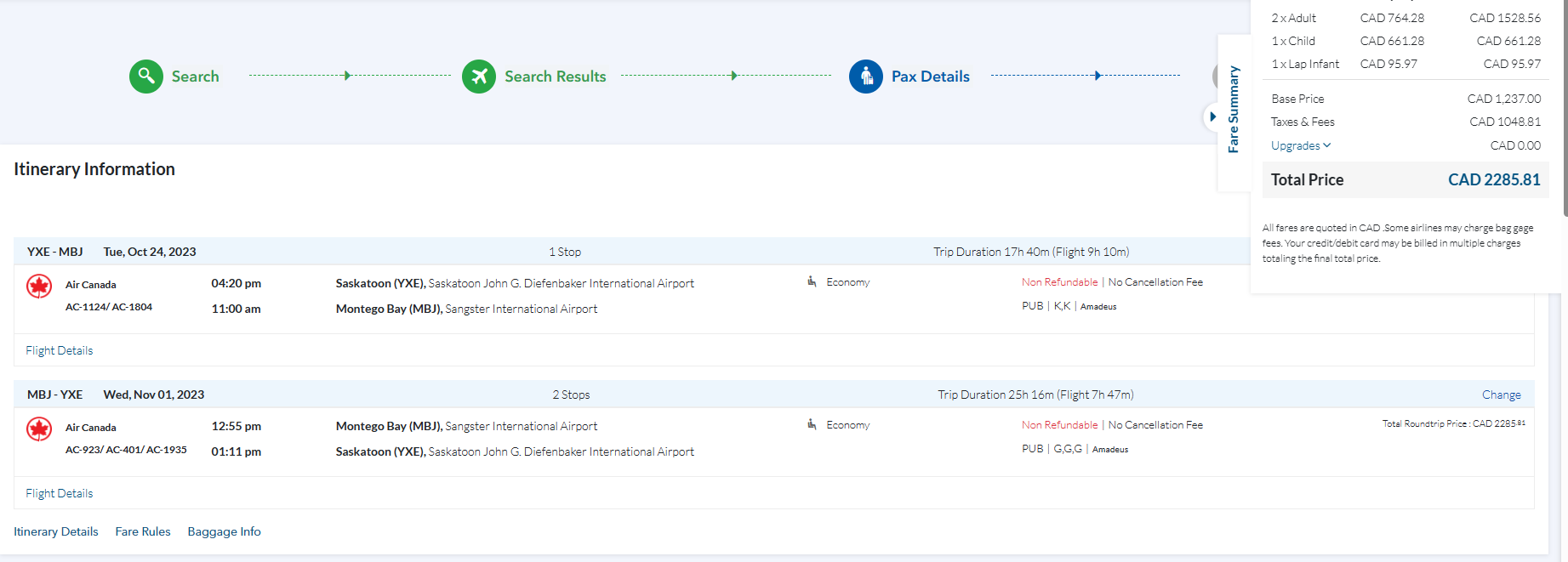Image resolution: width=1568 pixels, height=562 pixels.
Task: Return to the Search Results step label
Action: 555,77
